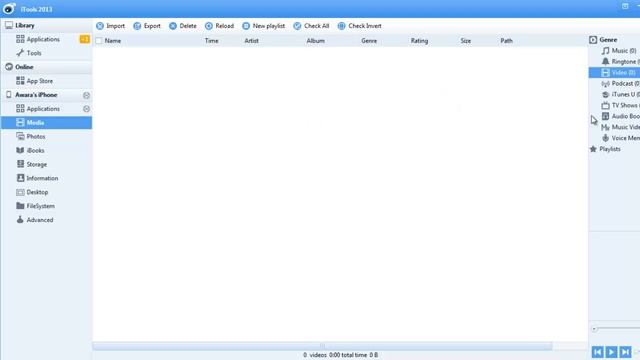Click the title bar window button icon
The image size is (640, 360).
click(625, 6)
